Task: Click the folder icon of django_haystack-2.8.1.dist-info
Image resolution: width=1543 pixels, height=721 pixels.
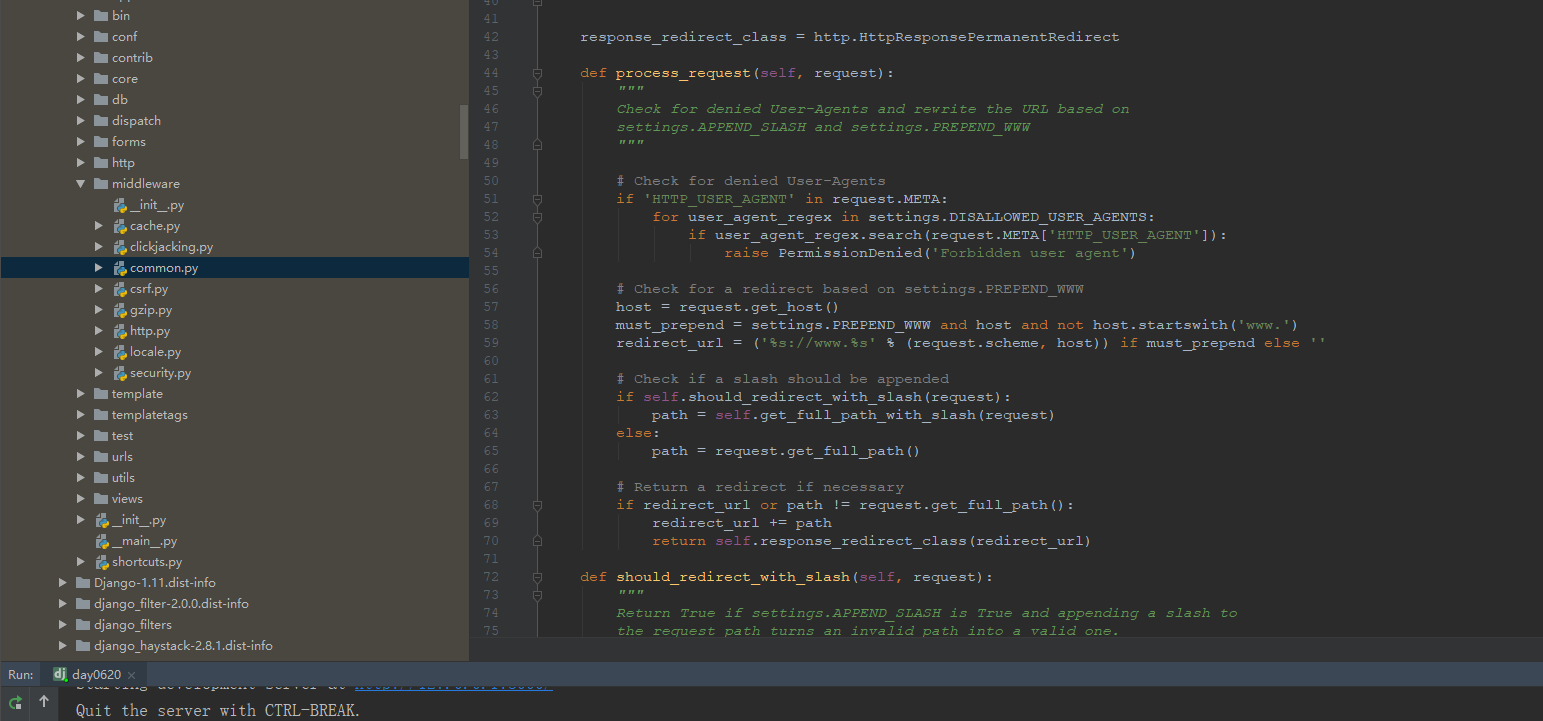Action: point(83,646)
